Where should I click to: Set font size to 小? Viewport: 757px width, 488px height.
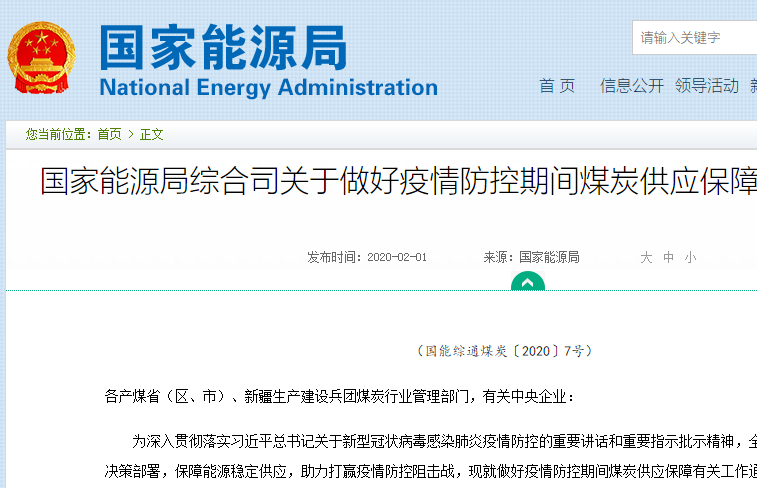(x=690, y=257)
